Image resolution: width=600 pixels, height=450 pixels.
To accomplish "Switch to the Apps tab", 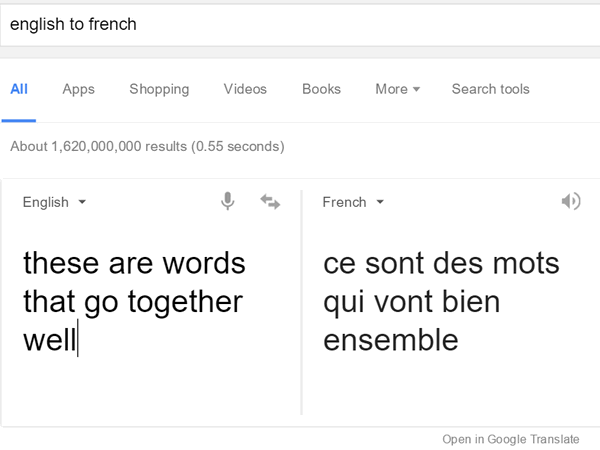I will [x=78, y=89].
